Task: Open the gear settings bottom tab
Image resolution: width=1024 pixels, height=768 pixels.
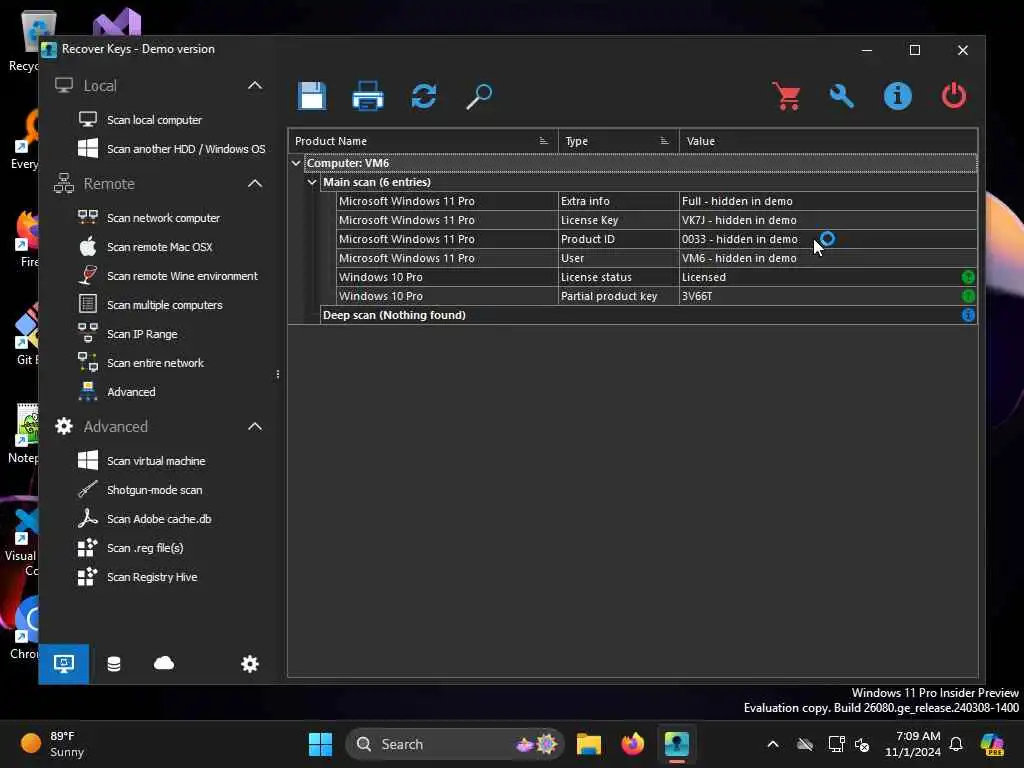Action: point(249,664)
